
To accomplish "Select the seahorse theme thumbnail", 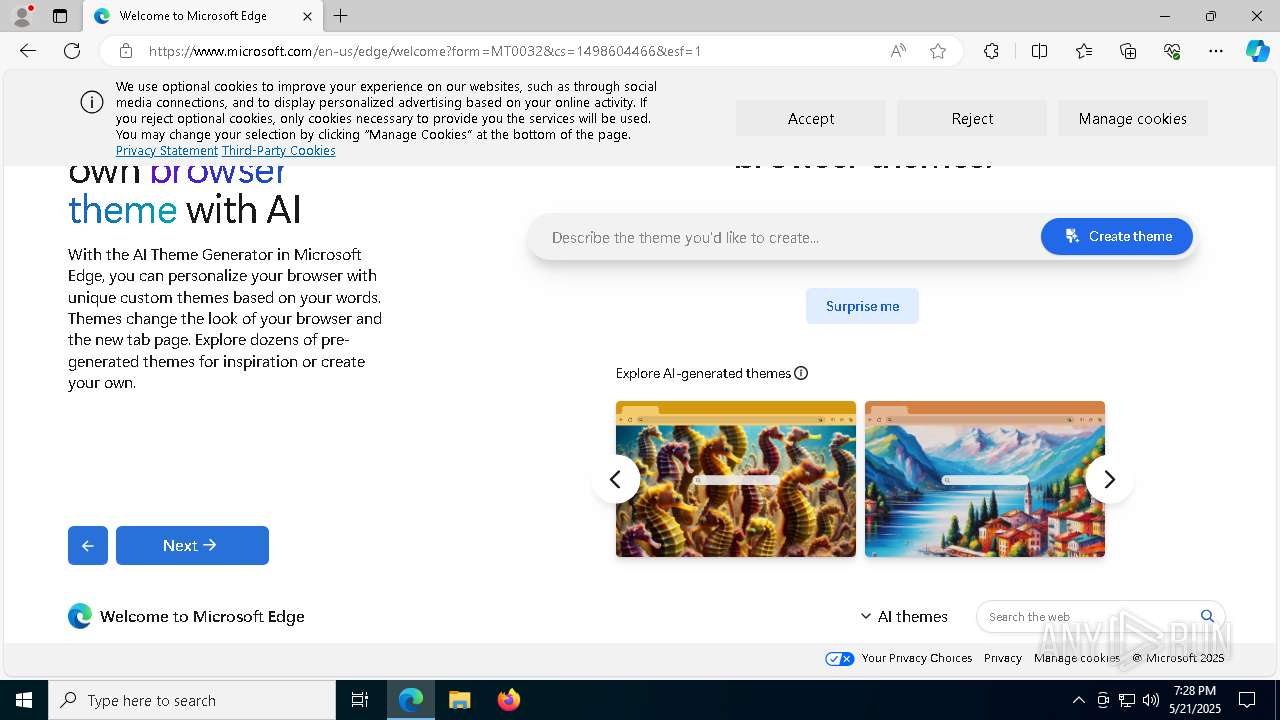I will [736, 479].
